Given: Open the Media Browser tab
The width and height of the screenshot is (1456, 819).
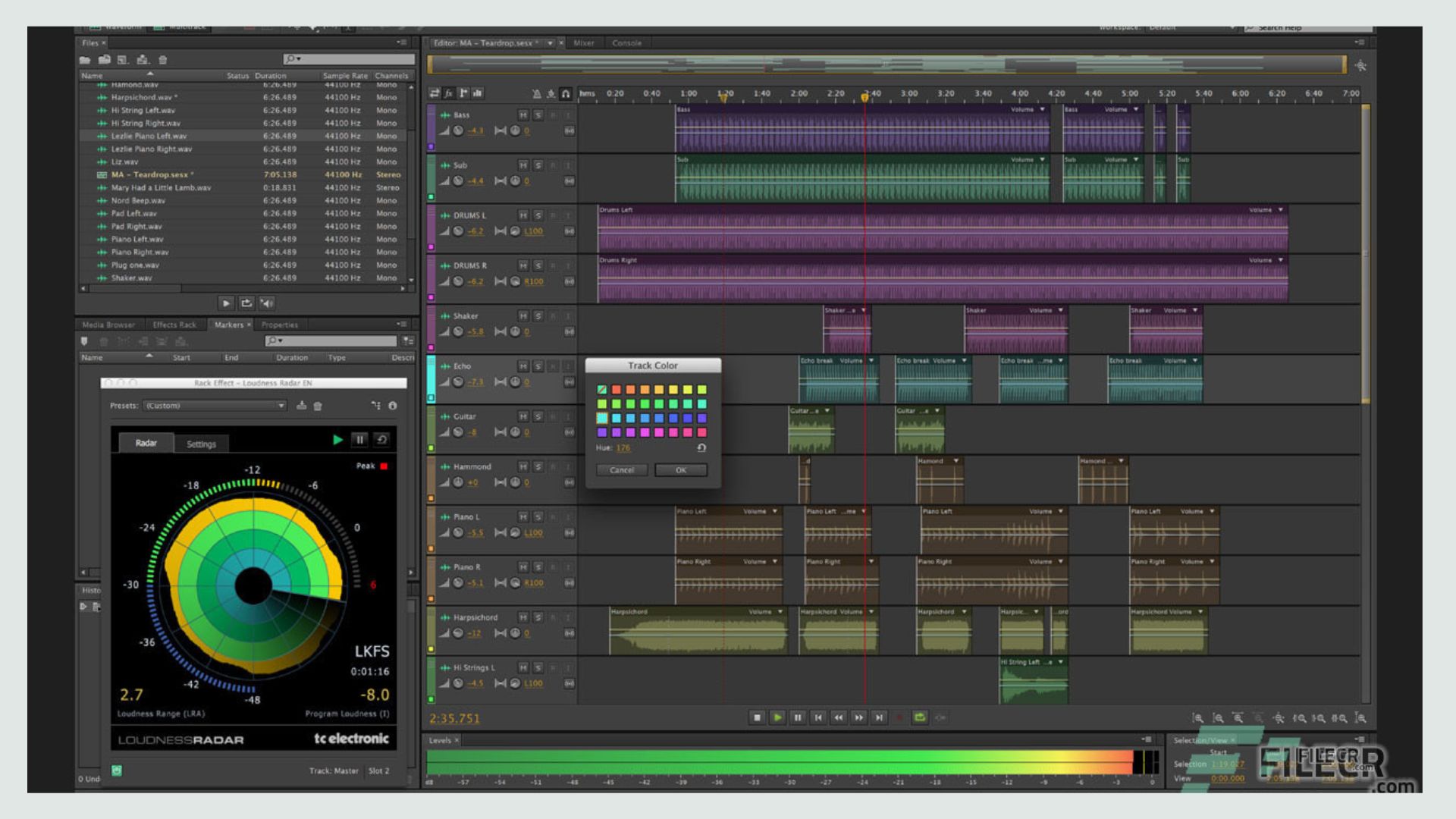Looking at the screenshot, I should pos(108,325).
